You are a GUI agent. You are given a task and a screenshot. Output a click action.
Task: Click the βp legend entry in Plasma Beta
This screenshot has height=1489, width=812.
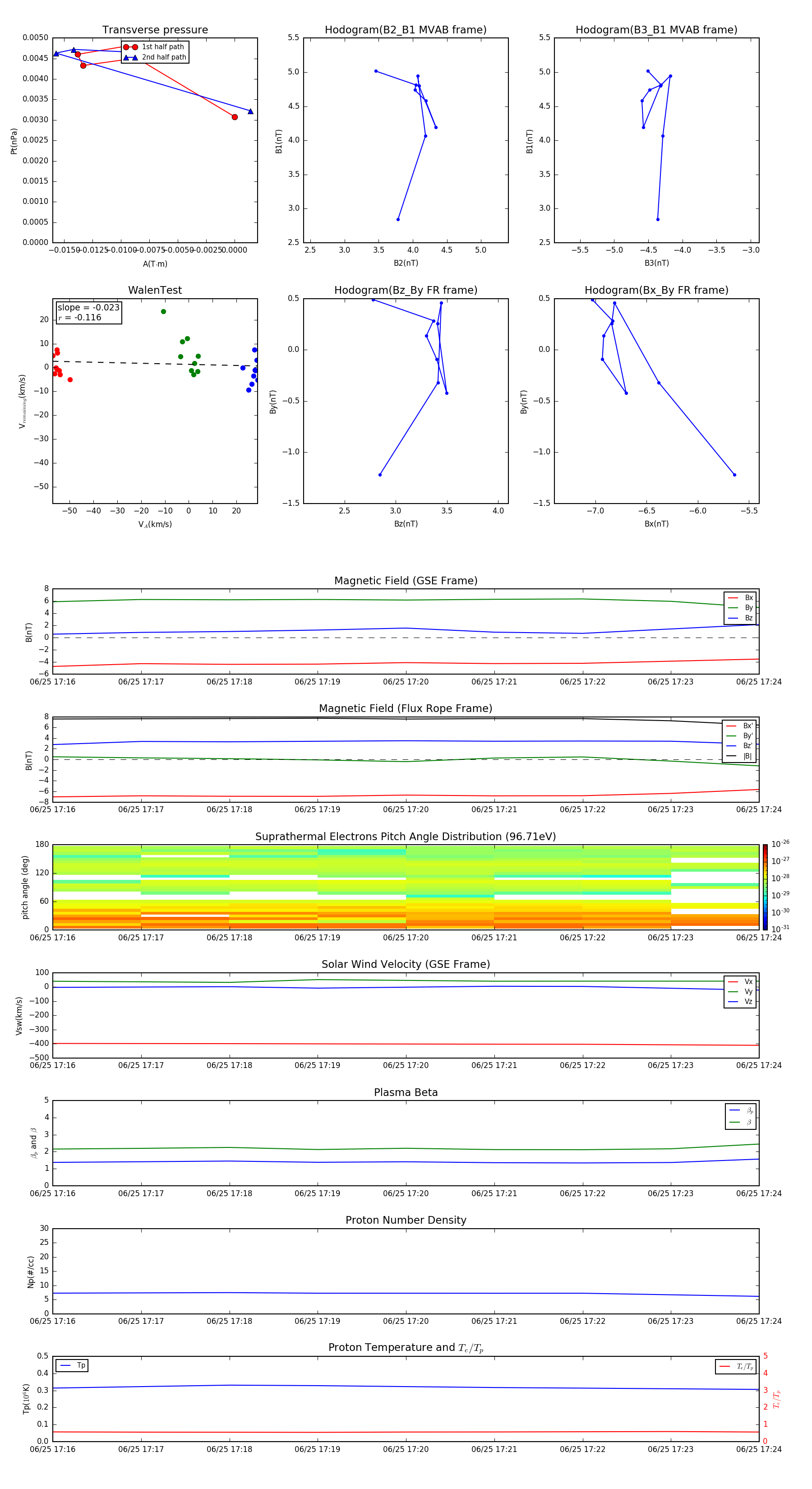coord(741,1110)
